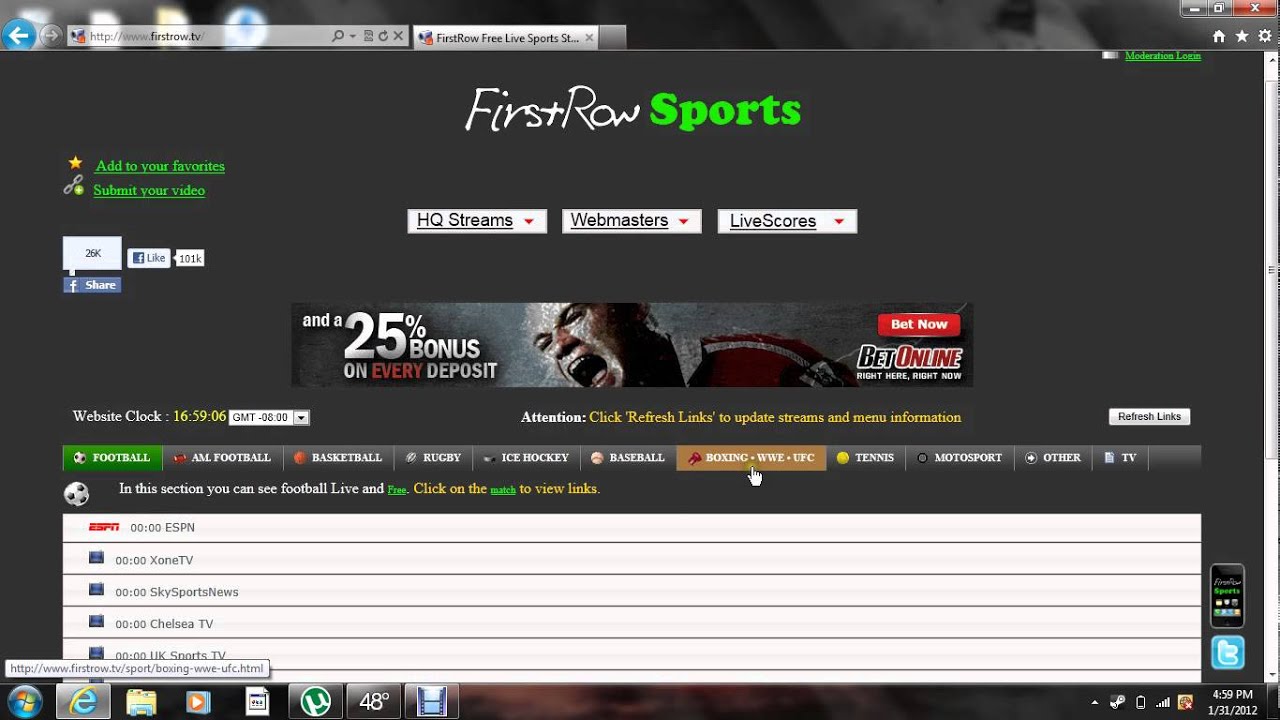Screen dimensions: 1280x720
Task: Click the green match link
Action: click(503, 490)
